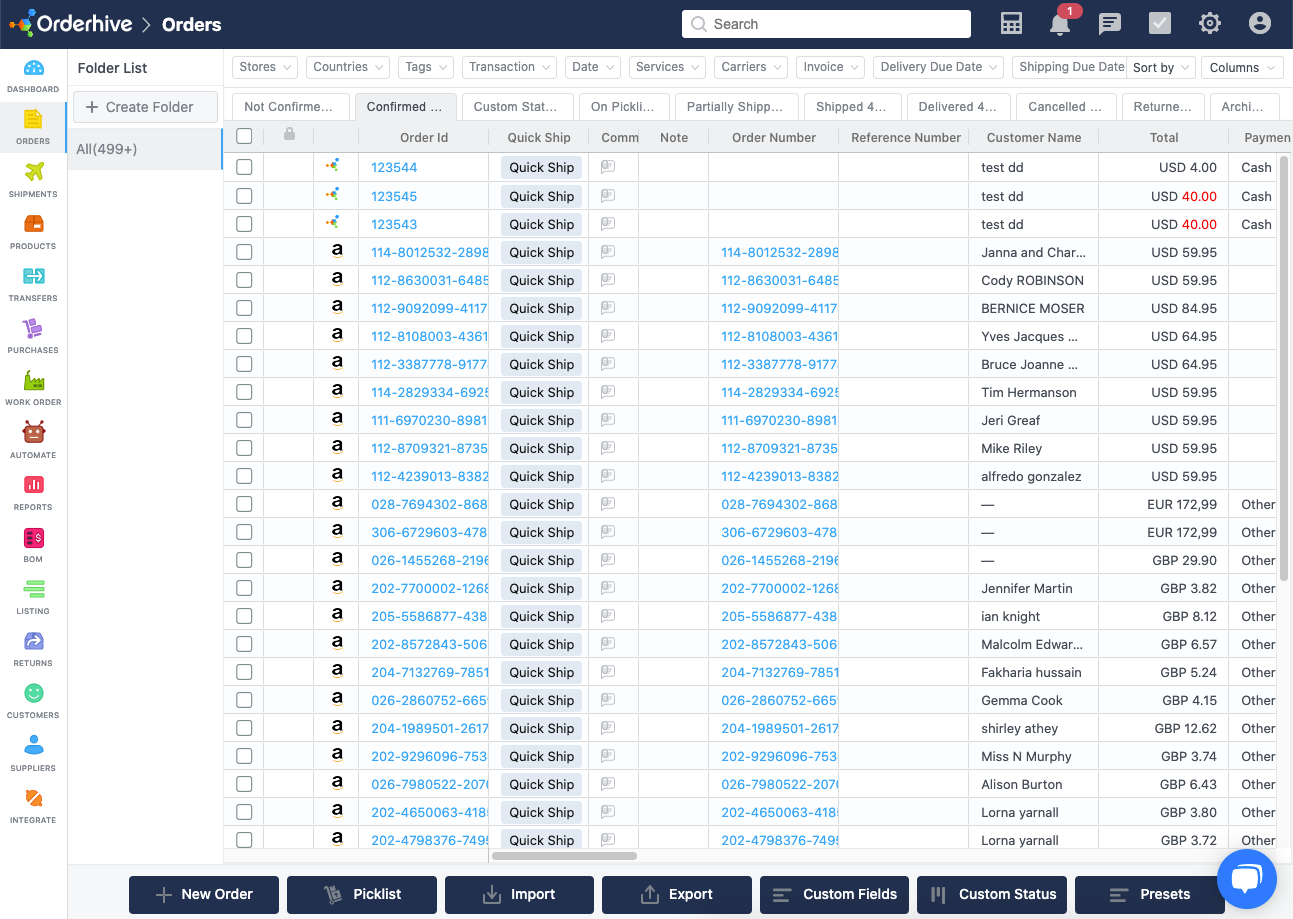Open the Carriers filter dropdown
Viewport: 1293px width, 919px height.
[x=750, y=67]
